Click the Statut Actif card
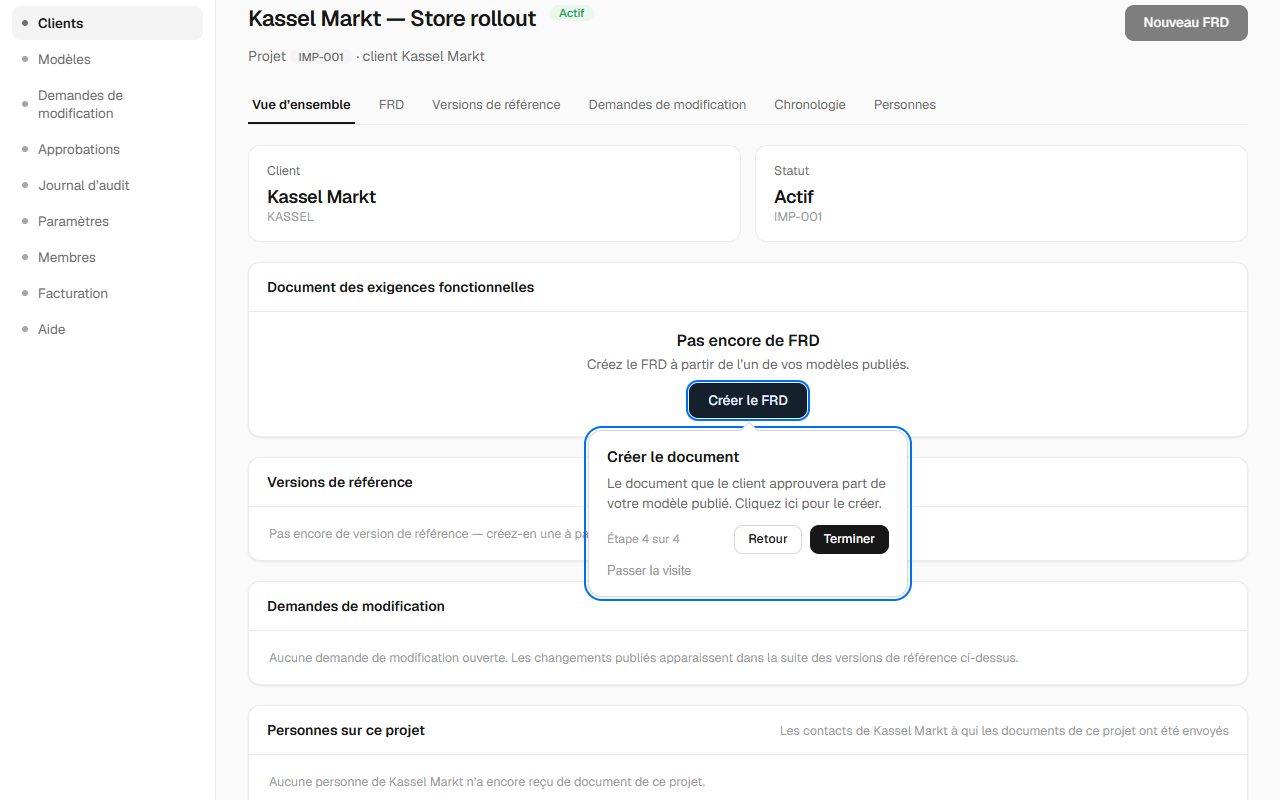 [1001, 194]
